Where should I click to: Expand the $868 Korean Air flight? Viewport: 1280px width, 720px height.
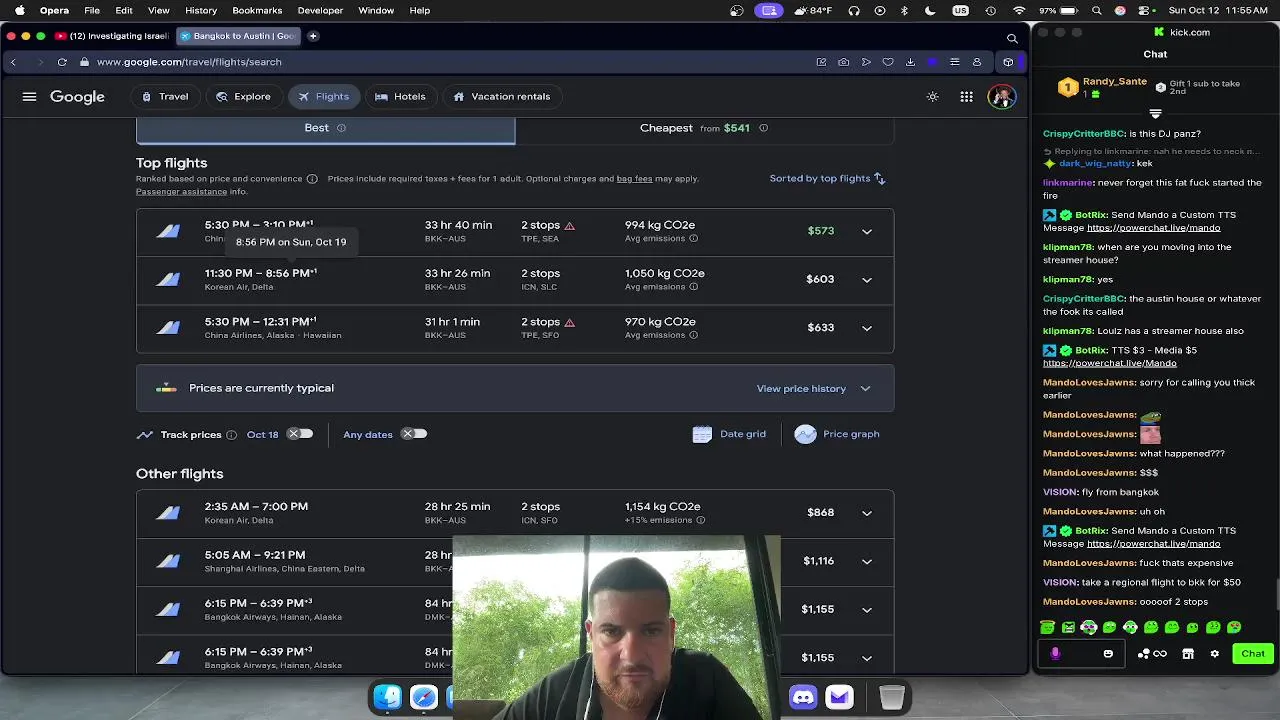[867, 513]
